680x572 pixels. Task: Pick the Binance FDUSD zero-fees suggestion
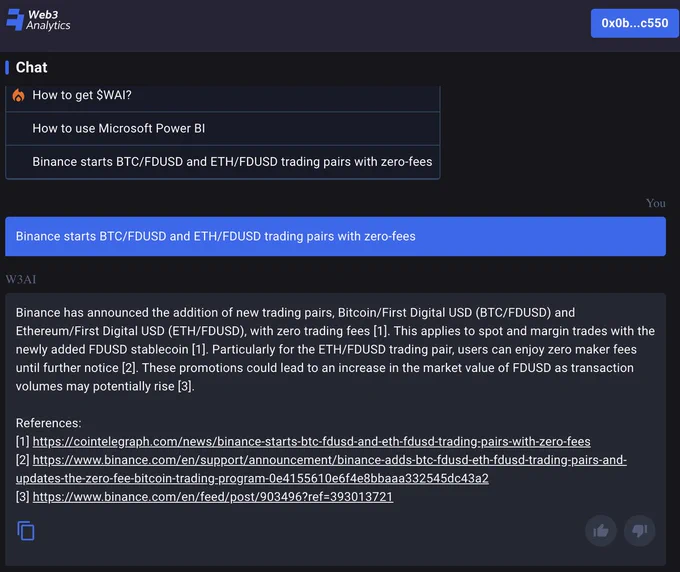[x=222, y=162]
